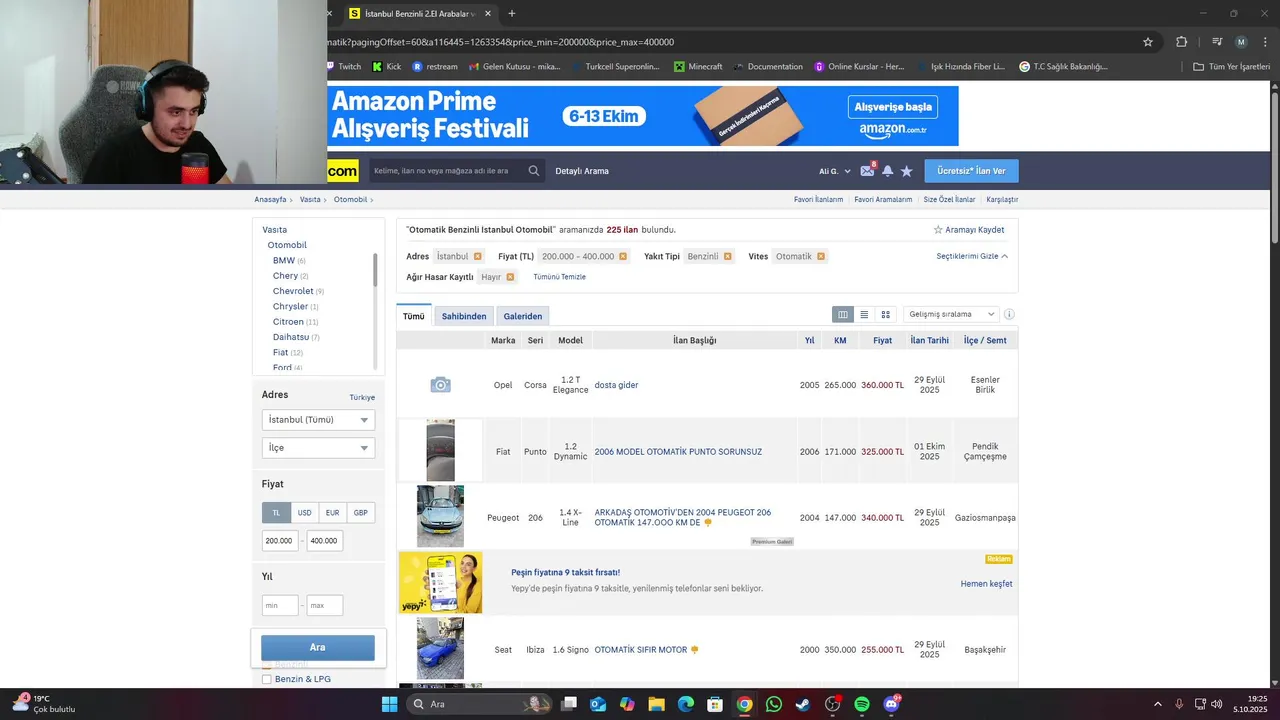Click Hemen keşfet in Yepy ad
Screen dimensions: 1280x720
coord(986,584)
